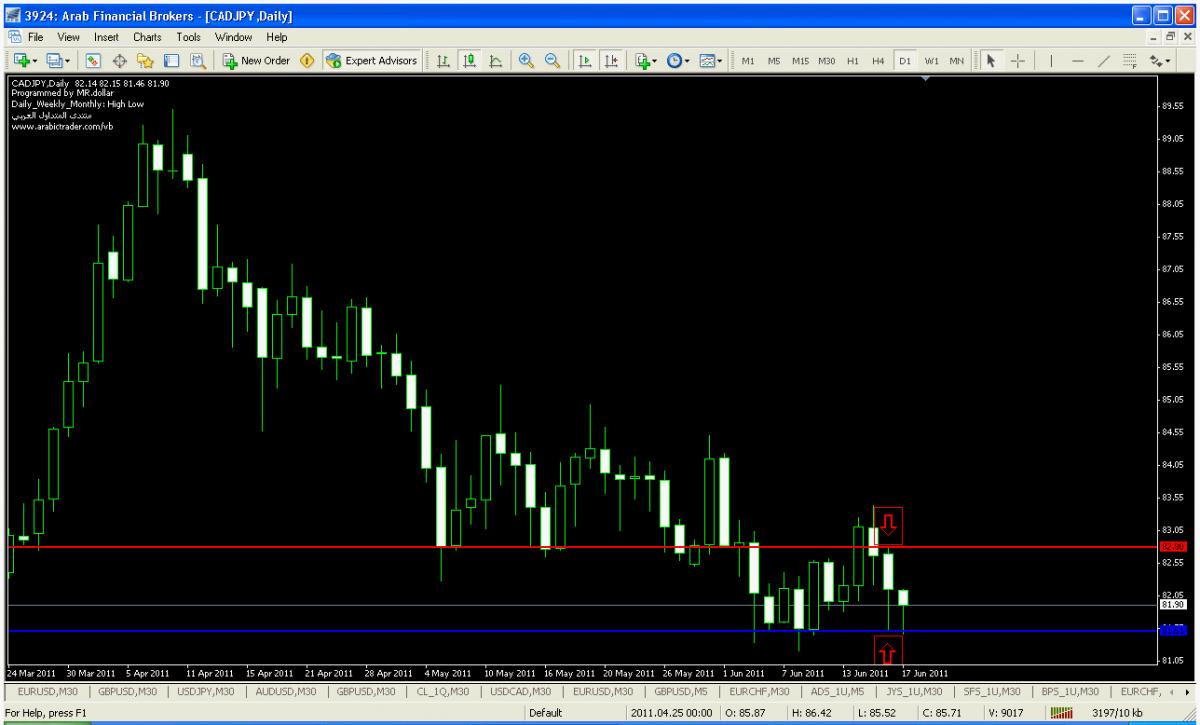Pick the Trendline drawing tool
This screenshot has width=1200, height=725.
1102,61
